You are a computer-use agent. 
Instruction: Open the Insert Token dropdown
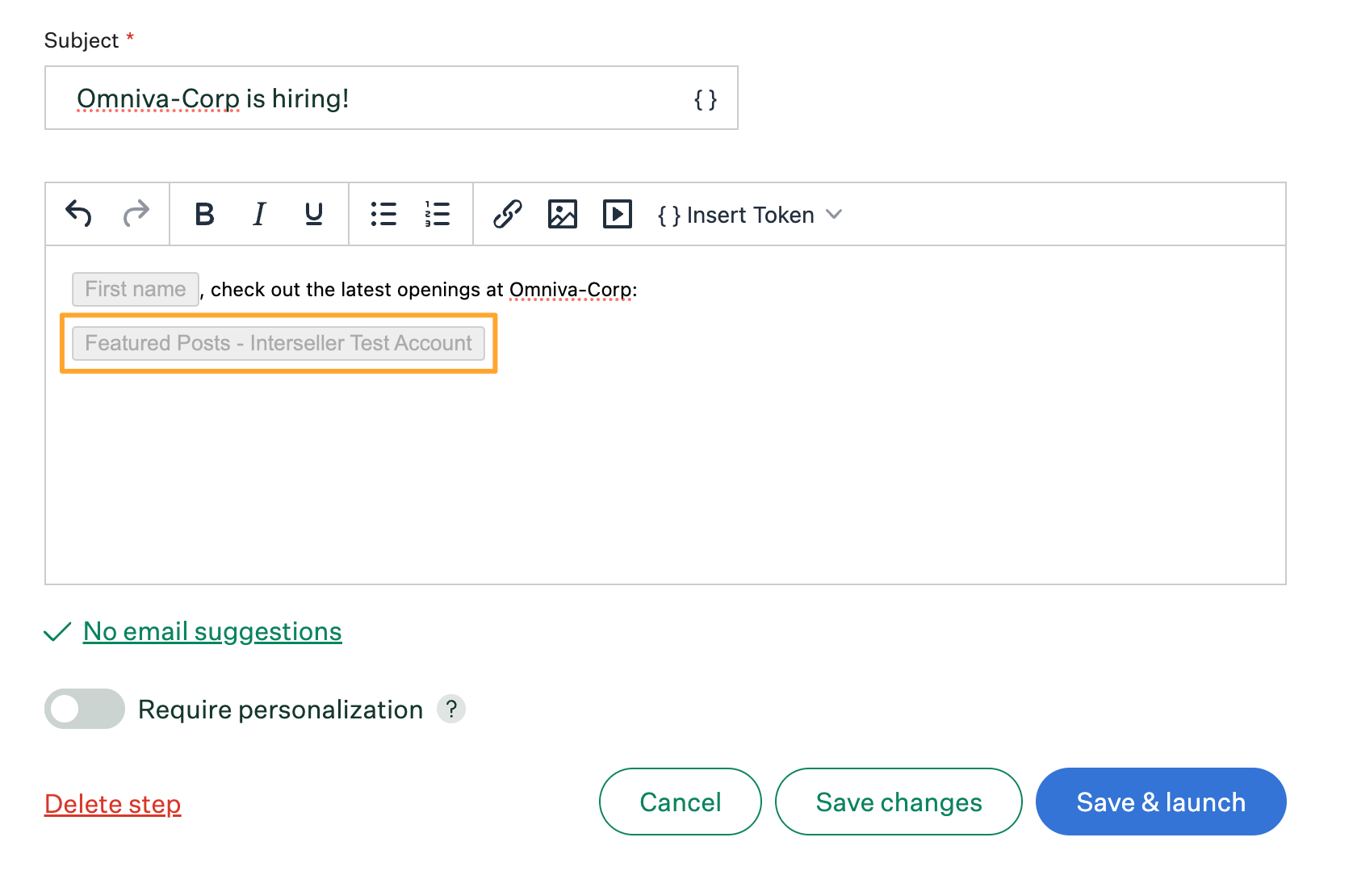click(750, 215)
